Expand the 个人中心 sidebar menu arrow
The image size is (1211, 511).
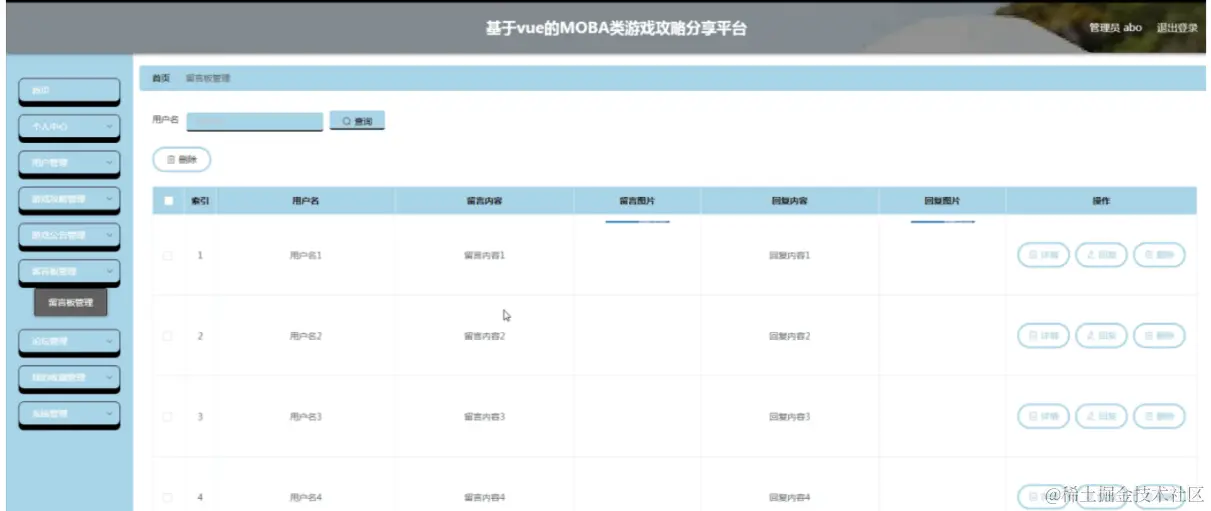(x=108, y=127)
